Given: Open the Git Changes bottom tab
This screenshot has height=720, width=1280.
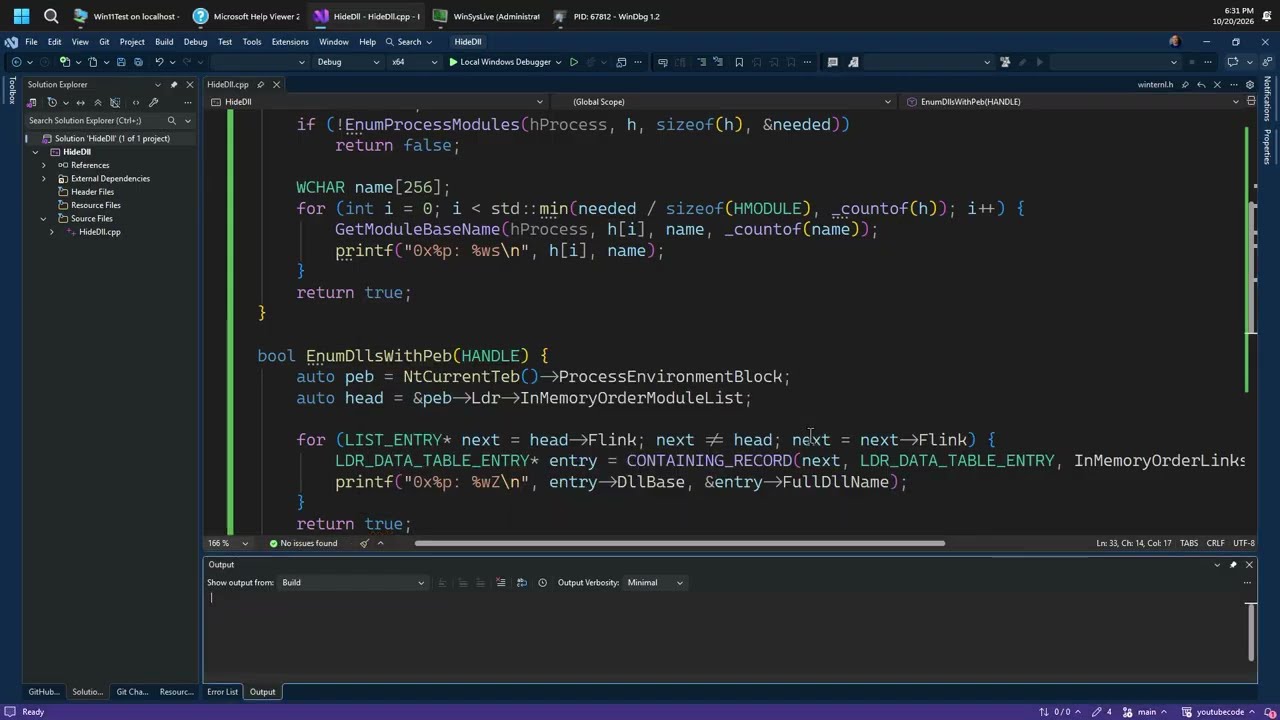Looking at the screenshot, I should point(132,692).
